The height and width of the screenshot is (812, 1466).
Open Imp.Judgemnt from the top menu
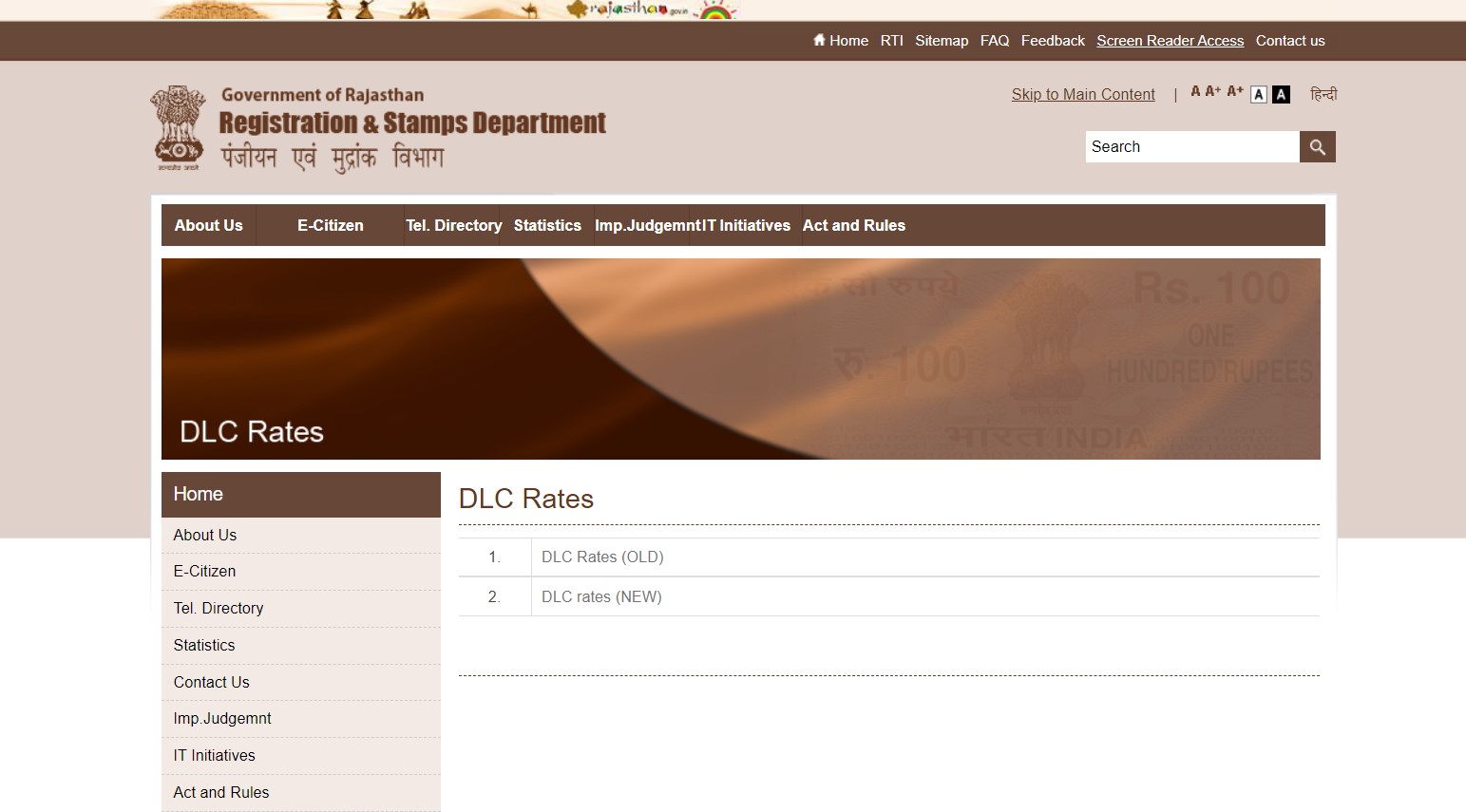(644, 225)
